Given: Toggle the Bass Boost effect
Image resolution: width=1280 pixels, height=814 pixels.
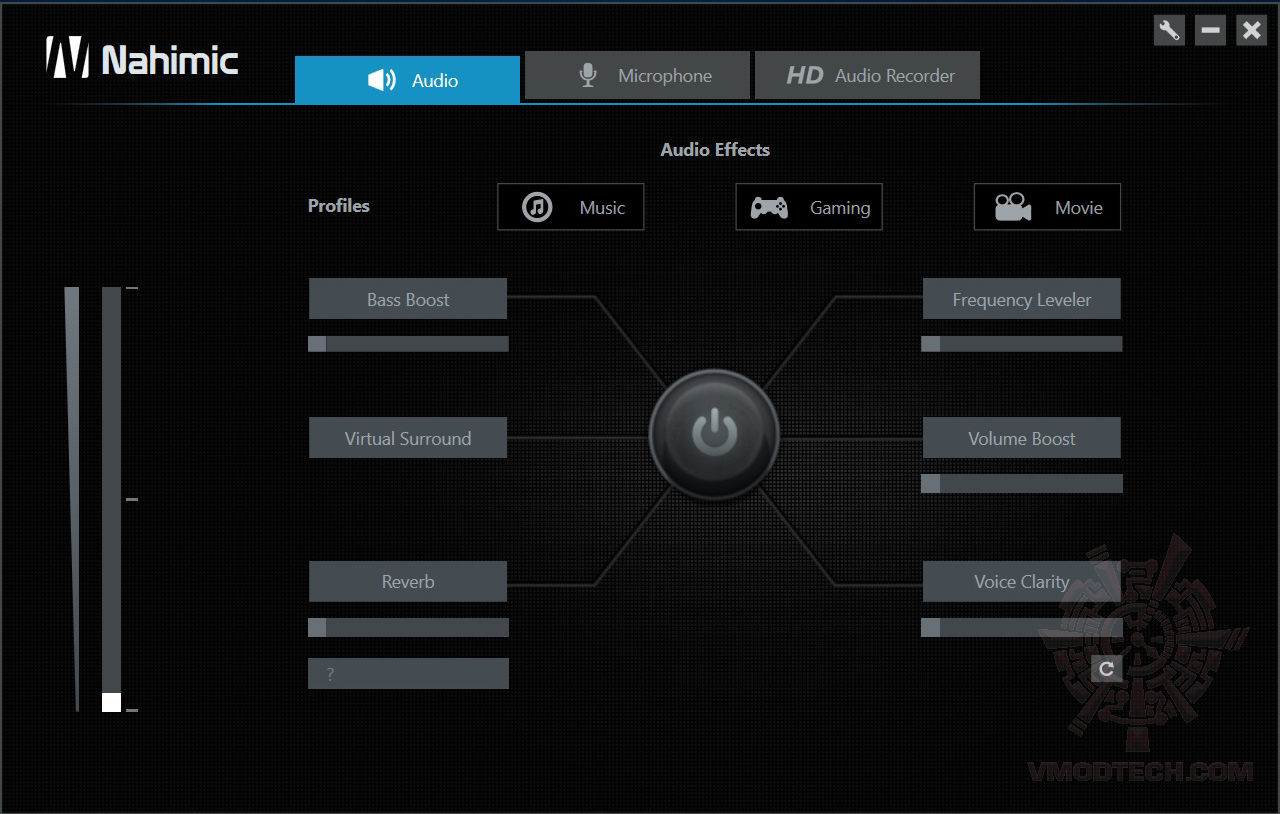Looking at the screenshot, I should [x=408, y=299].
